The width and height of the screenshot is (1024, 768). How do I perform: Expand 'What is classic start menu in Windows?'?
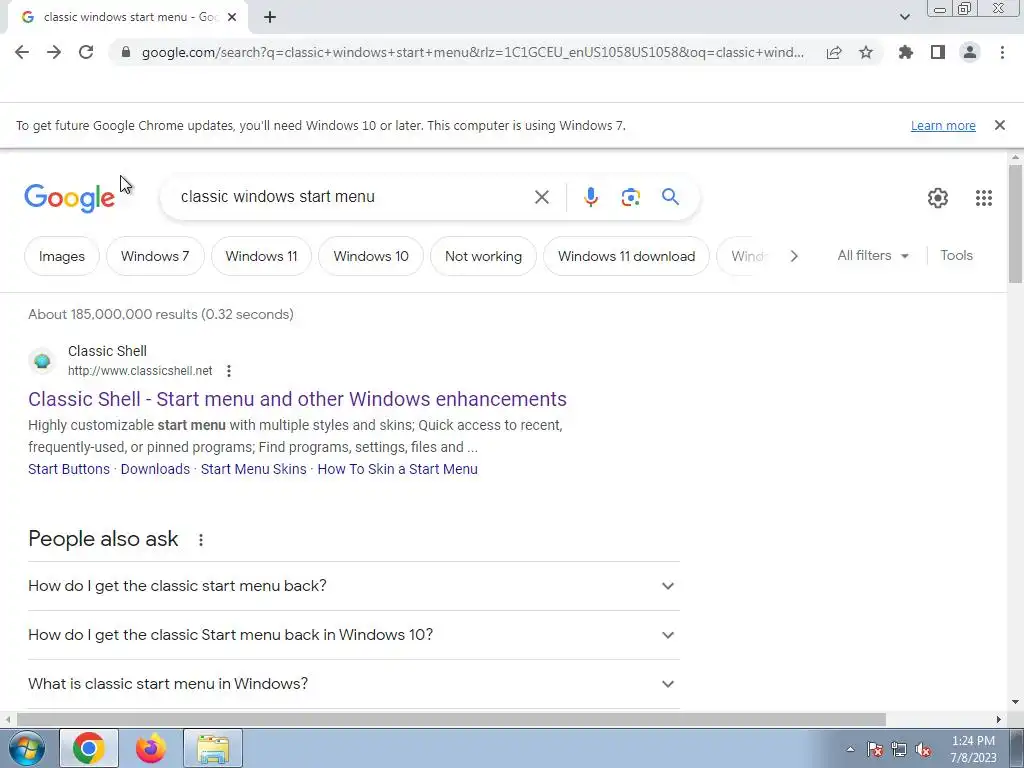click(x=353, y=684)
